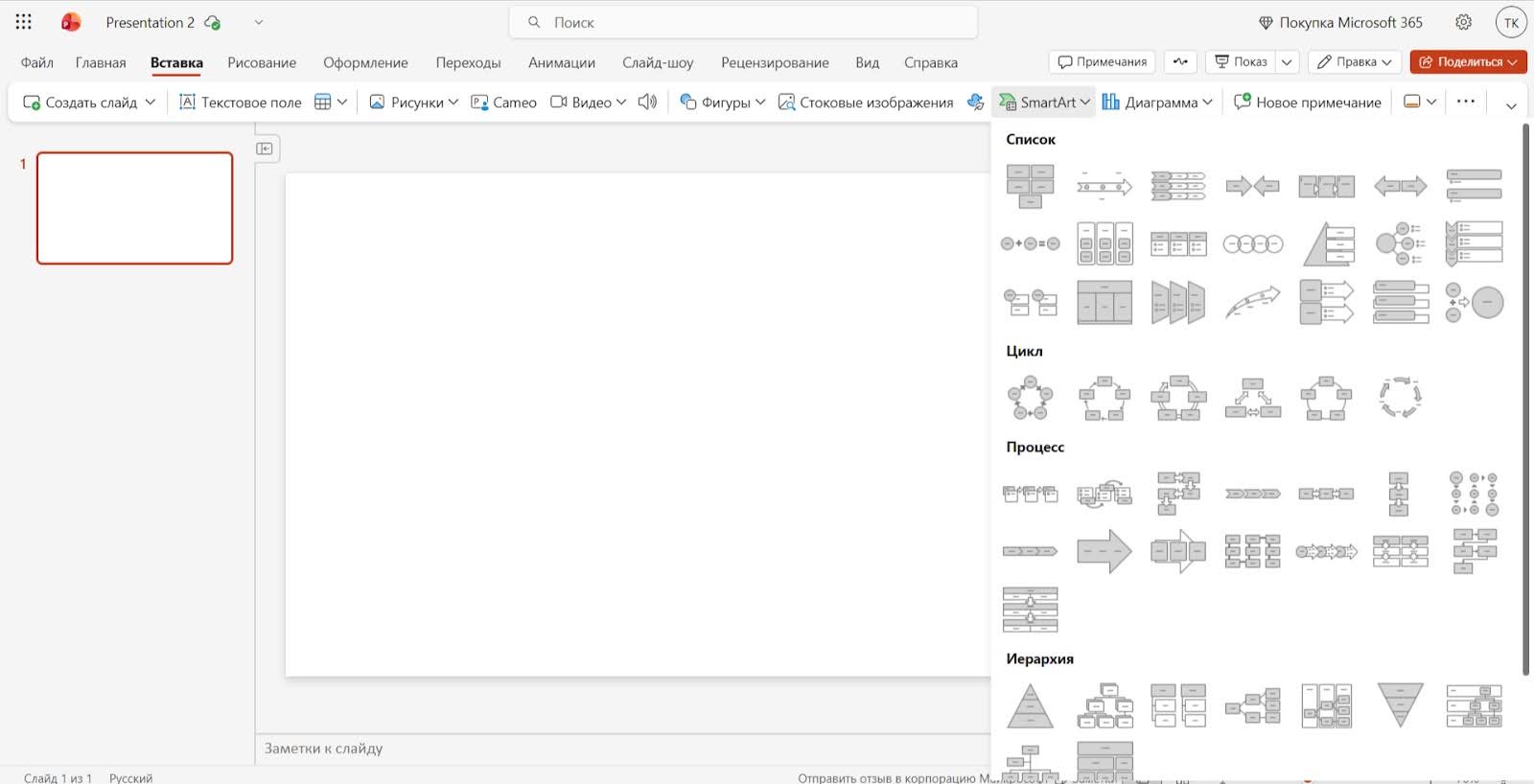Click the Поиск search field

743,22
